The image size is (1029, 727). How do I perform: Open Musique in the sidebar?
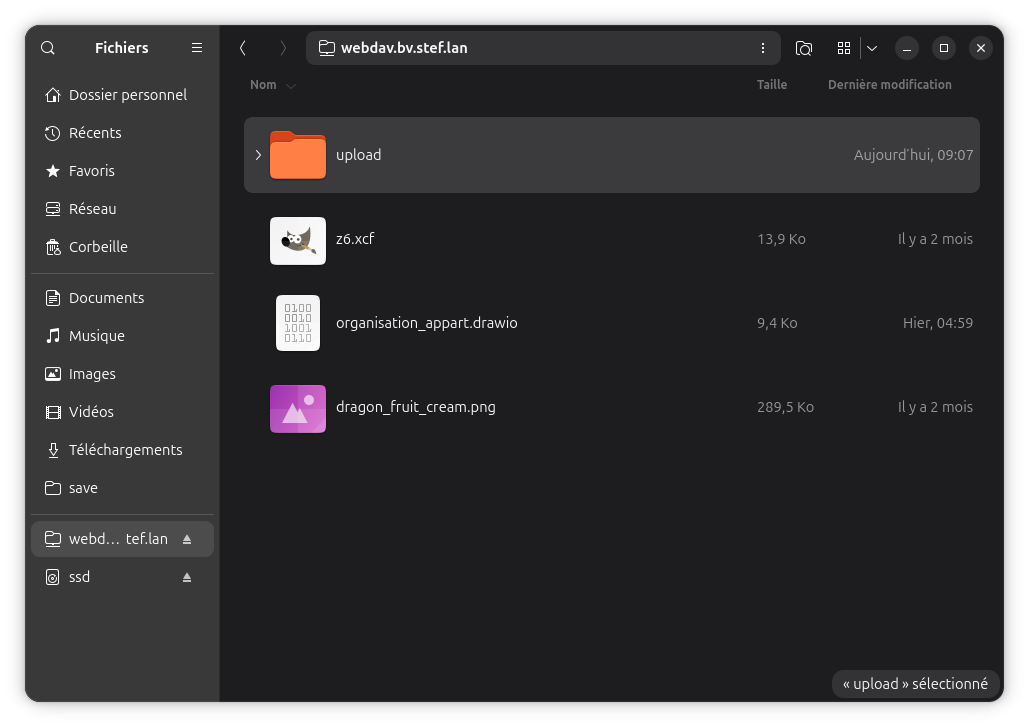point(123,336)
